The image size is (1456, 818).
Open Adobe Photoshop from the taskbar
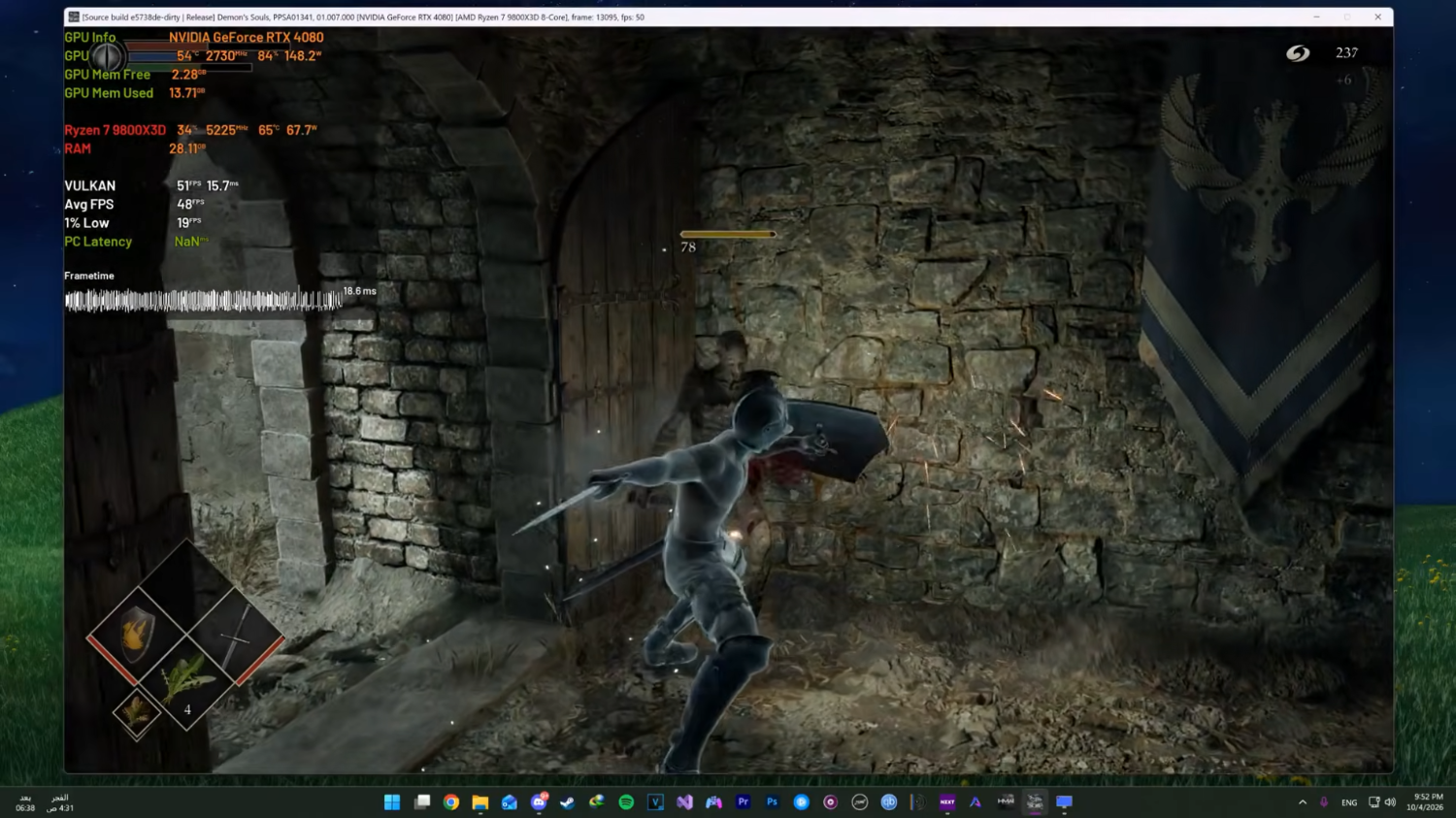[772, 802]
